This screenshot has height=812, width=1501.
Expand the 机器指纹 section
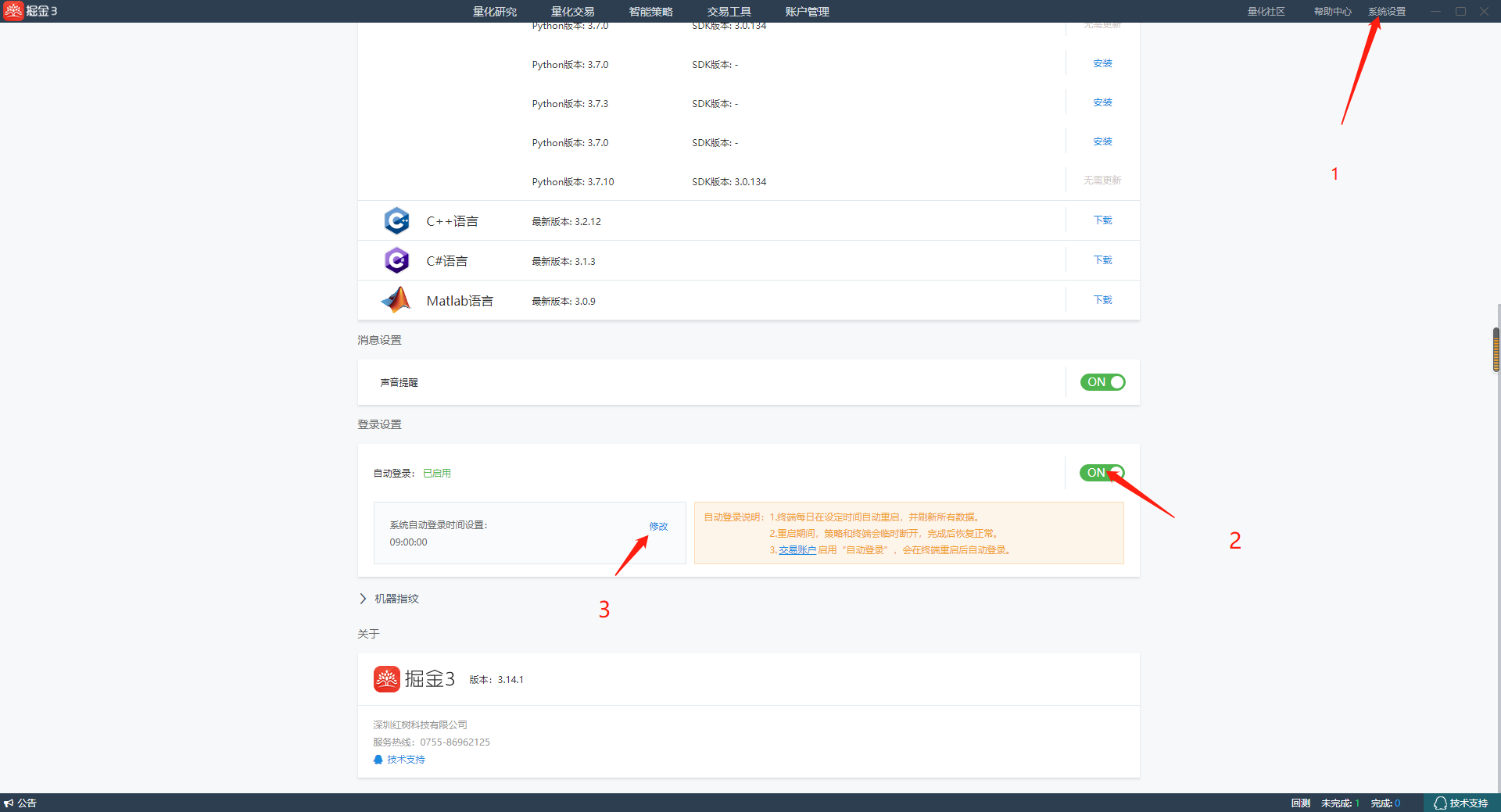coord(389,599)
